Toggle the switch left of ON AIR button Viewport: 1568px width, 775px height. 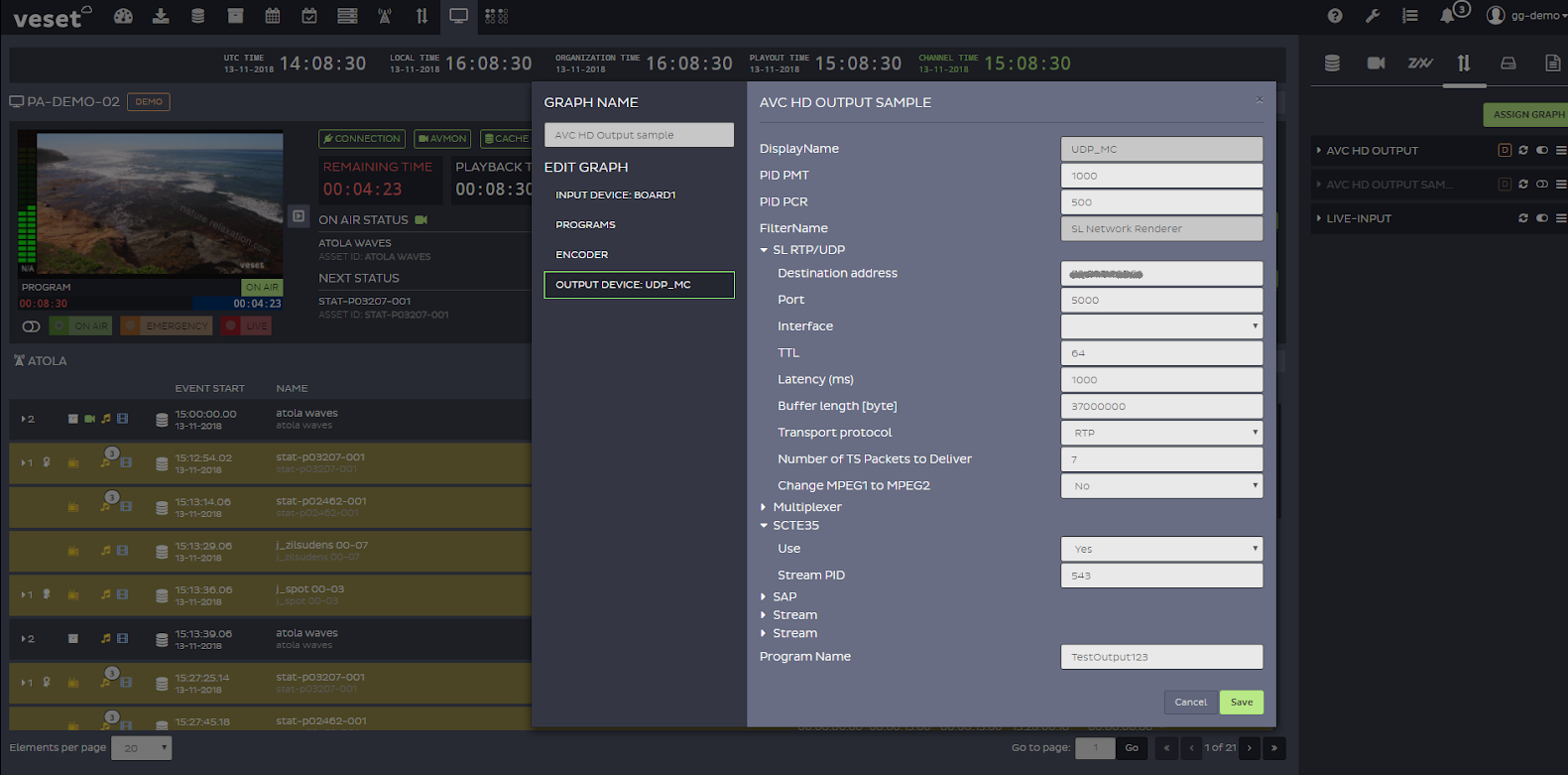(31, 326)
